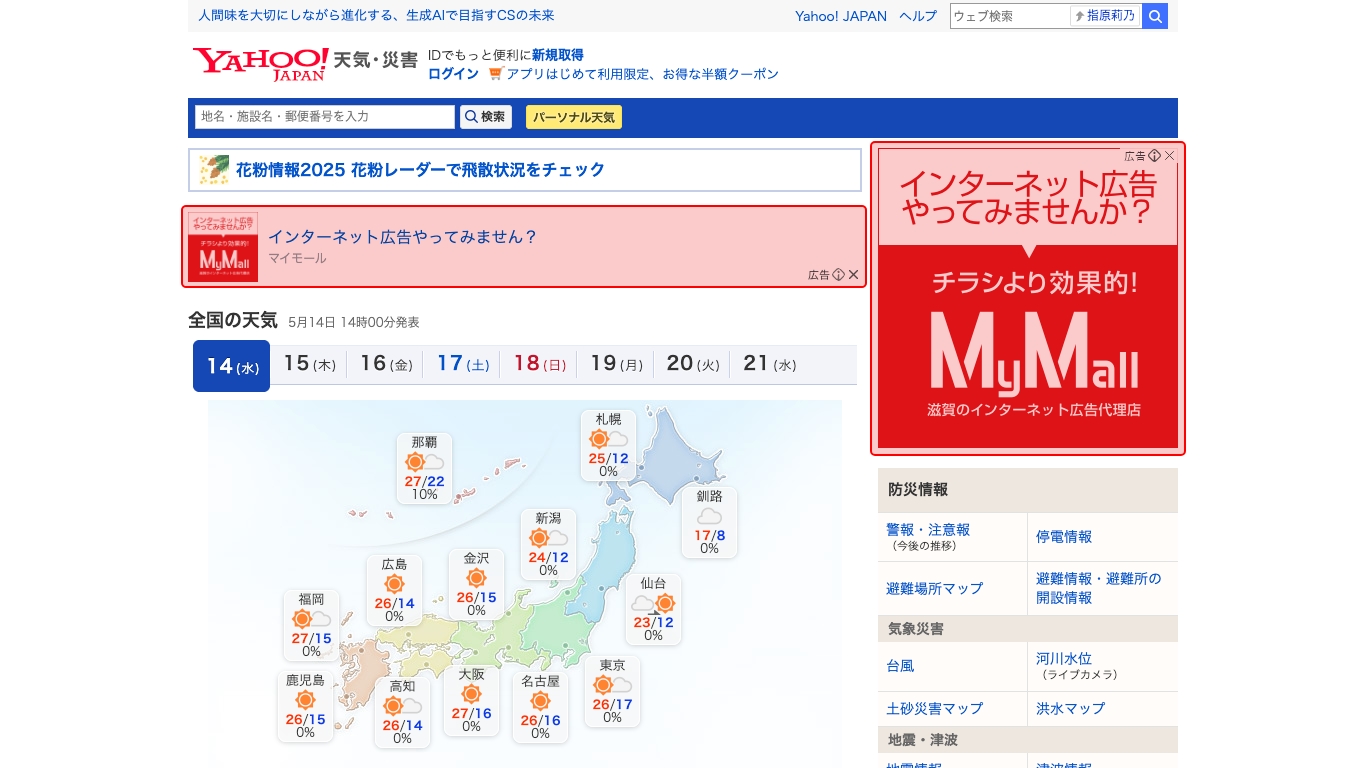Open the 河川水位 link
The height and width of the screenshot is (768, 1366).
(1064, 659)
